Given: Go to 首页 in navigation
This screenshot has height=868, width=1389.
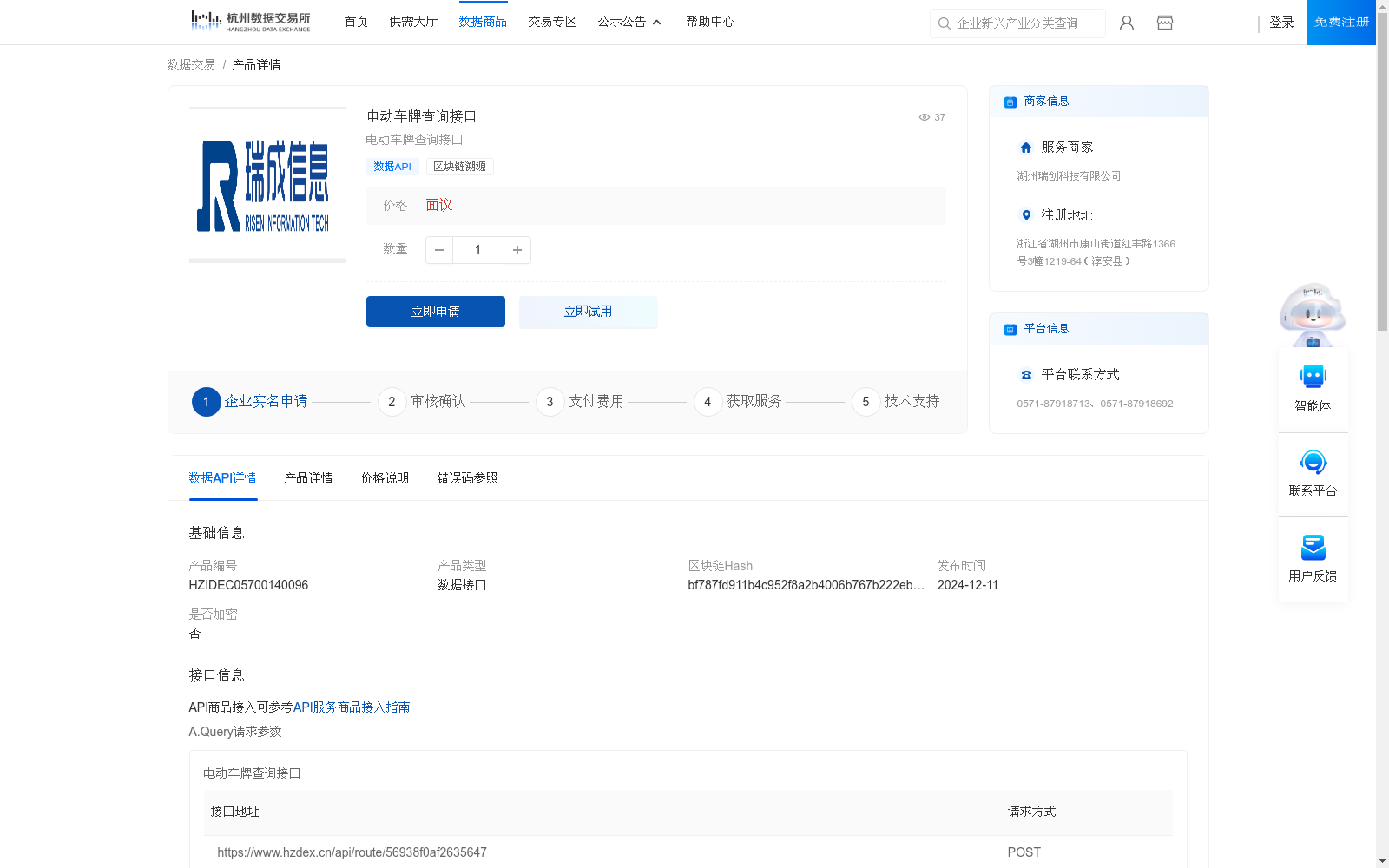Looking at the screenshot, I should 356,22.
